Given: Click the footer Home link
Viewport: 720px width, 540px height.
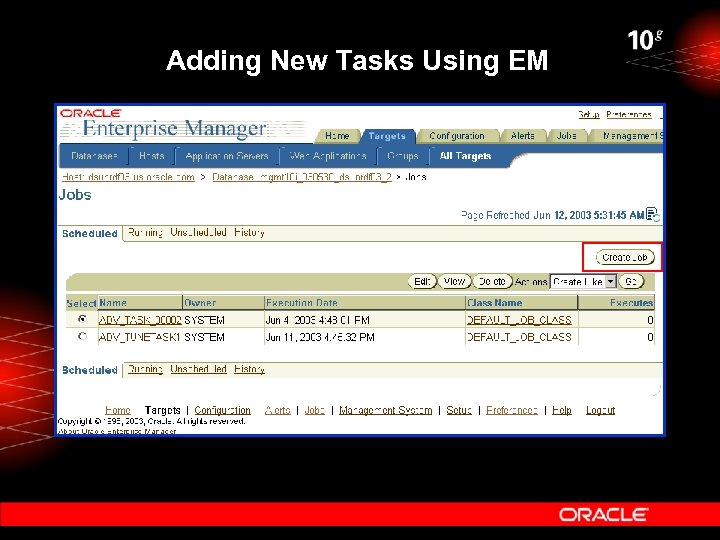Looking at the screenshot, I should click(x=118, y=410).
